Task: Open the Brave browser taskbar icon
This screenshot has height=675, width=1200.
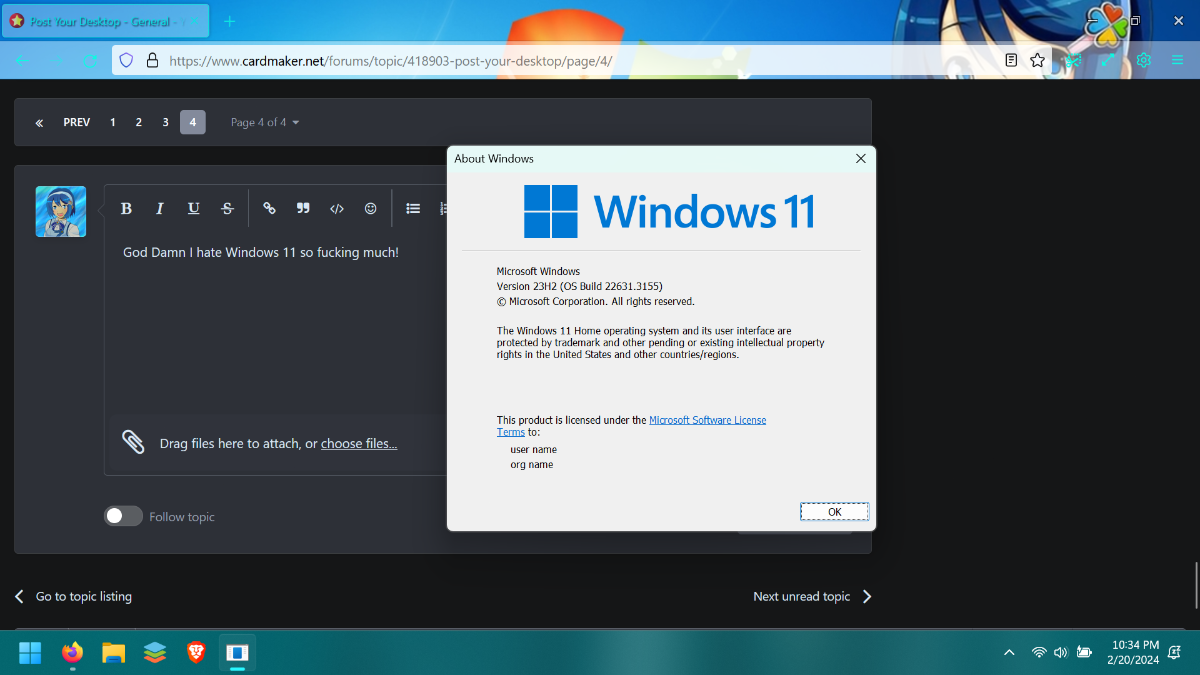Action: (196, 653)
